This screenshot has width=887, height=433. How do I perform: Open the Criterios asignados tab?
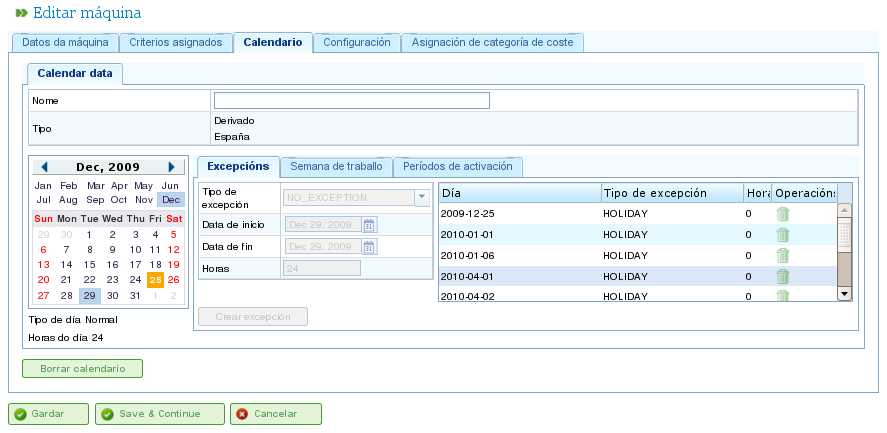pos(176,43)
